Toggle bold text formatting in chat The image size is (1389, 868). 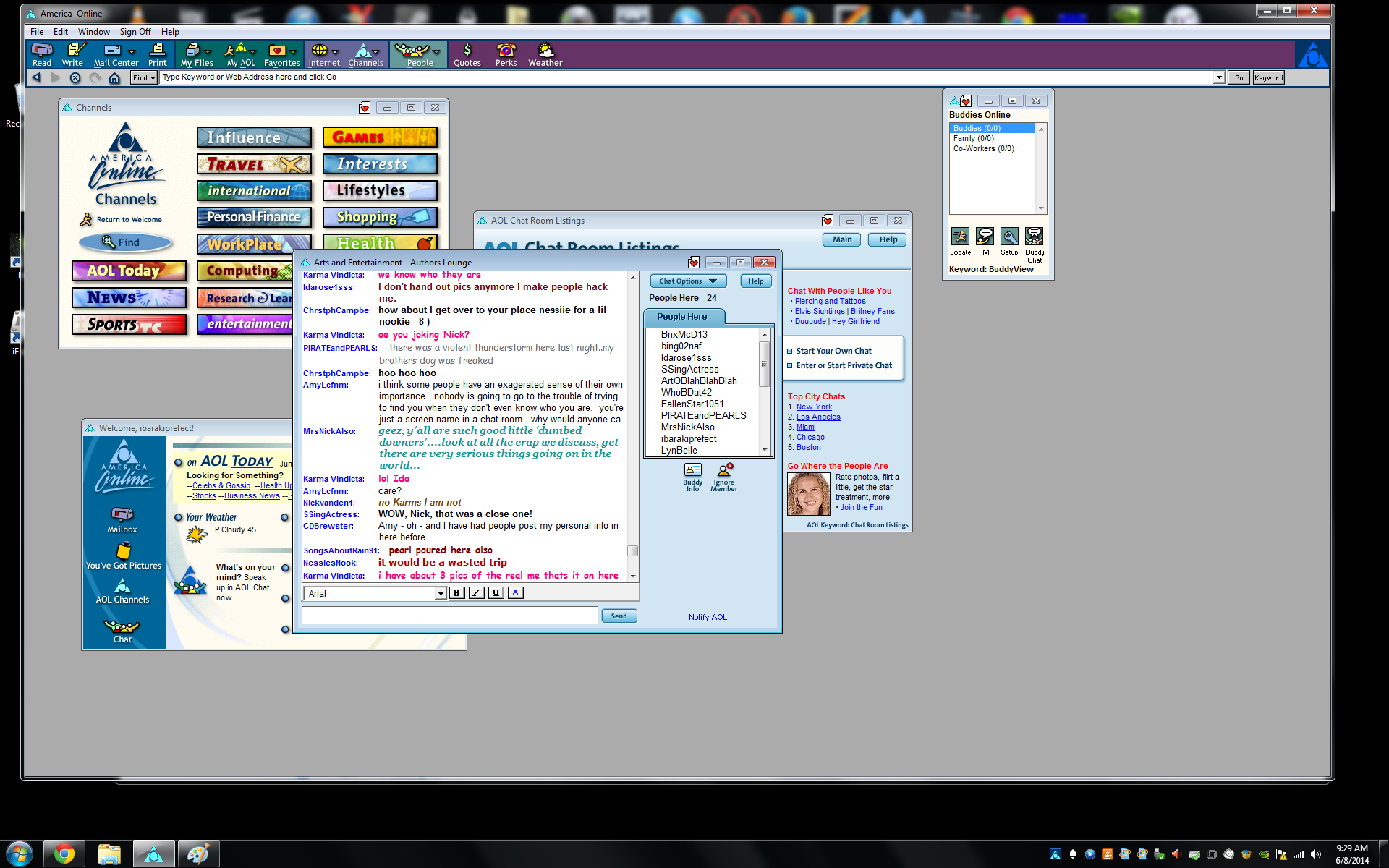pyautogui.click(x=456, y=593)
